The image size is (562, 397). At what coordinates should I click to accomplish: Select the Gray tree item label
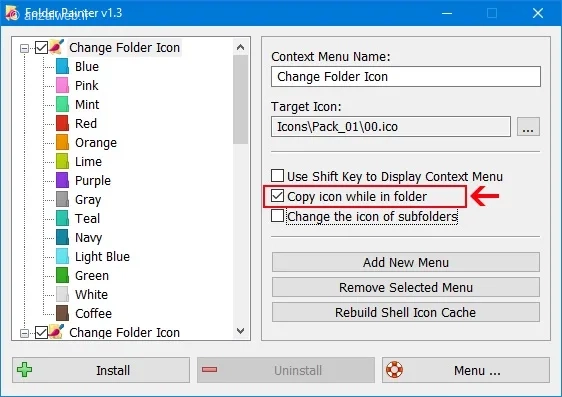tap(88, 199)
